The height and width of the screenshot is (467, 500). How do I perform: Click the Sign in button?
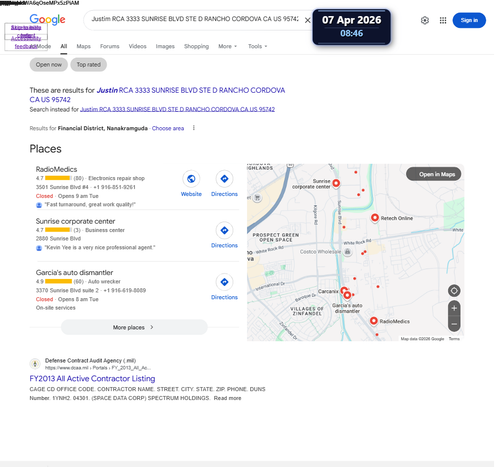[469, 20]
